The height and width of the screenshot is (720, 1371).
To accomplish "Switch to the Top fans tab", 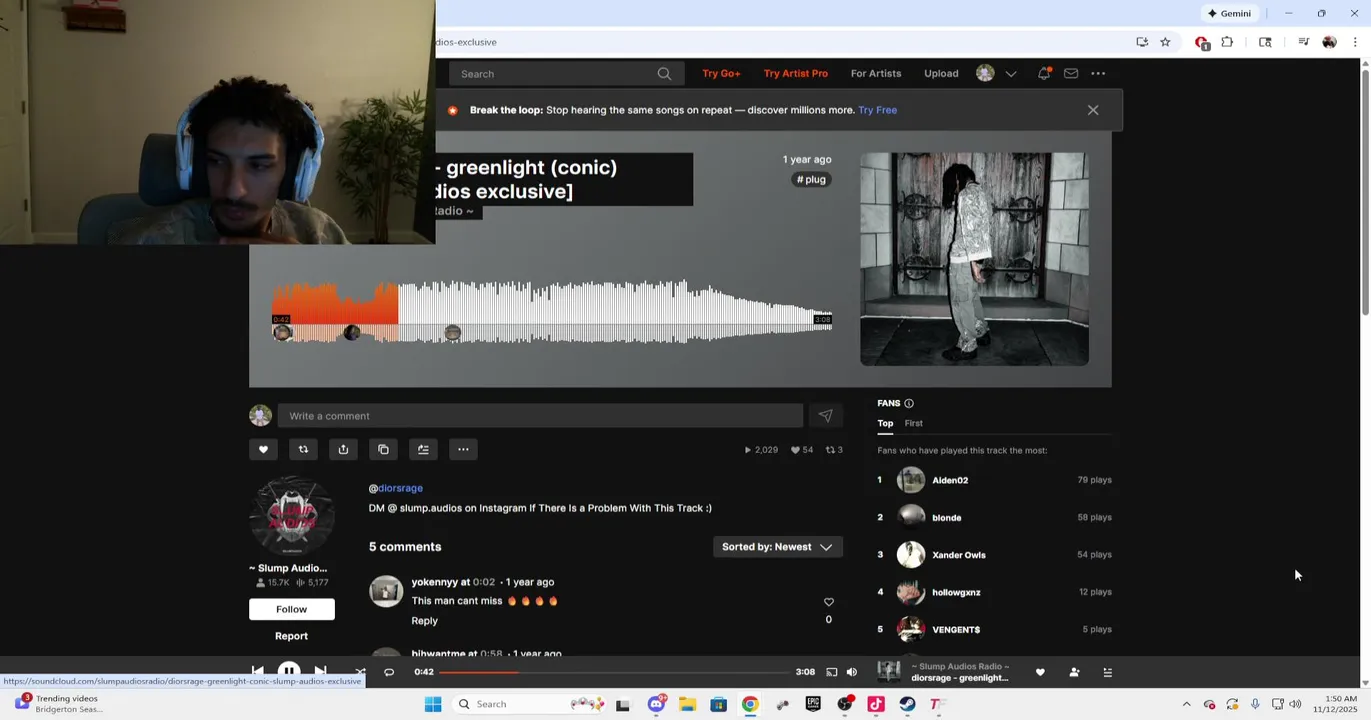I will [885, 423].
